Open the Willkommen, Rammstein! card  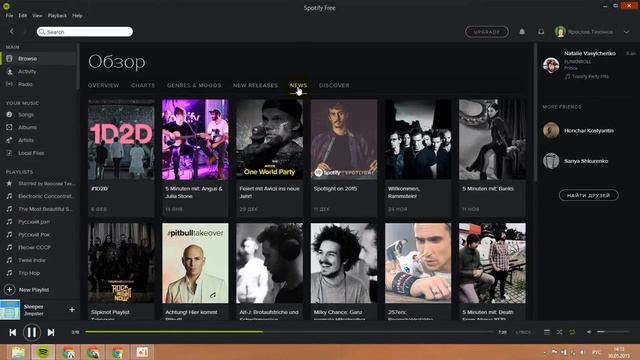coord(418,158)
